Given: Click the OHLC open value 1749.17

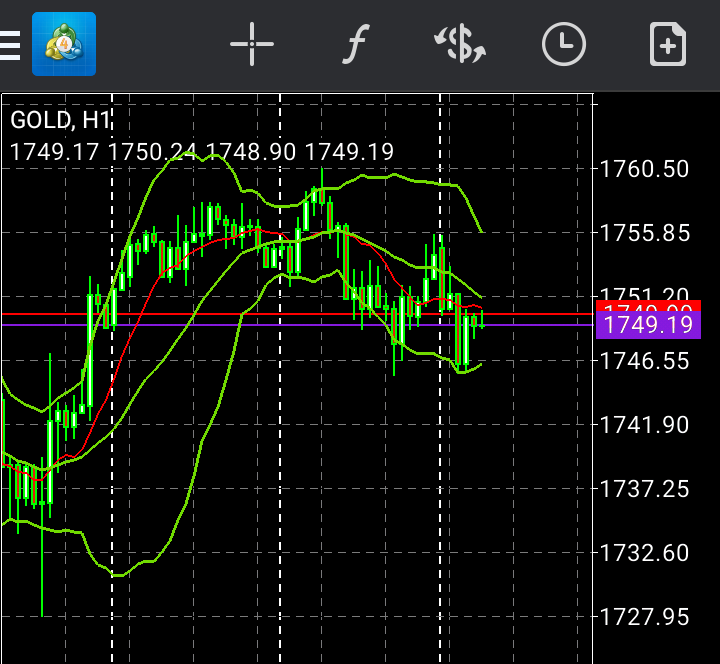Looking at the screenshot, I should tap(55, 152).
